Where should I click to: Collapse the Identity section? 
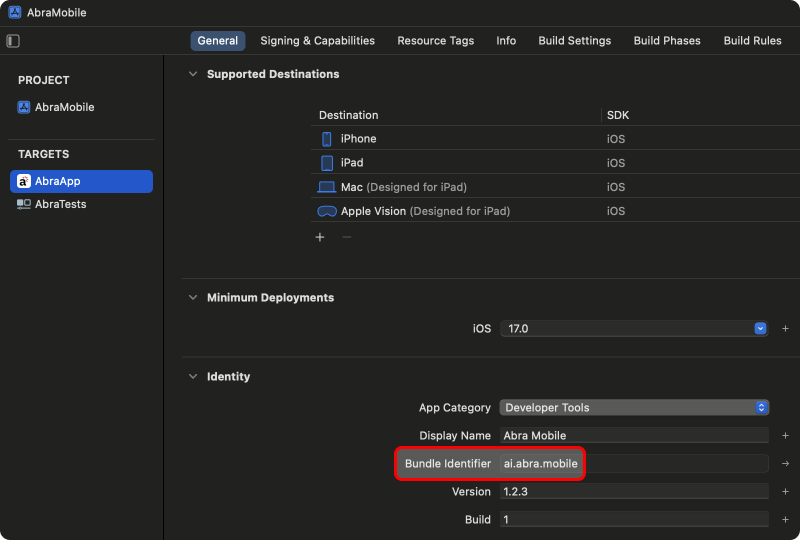[x=193, y=377]
